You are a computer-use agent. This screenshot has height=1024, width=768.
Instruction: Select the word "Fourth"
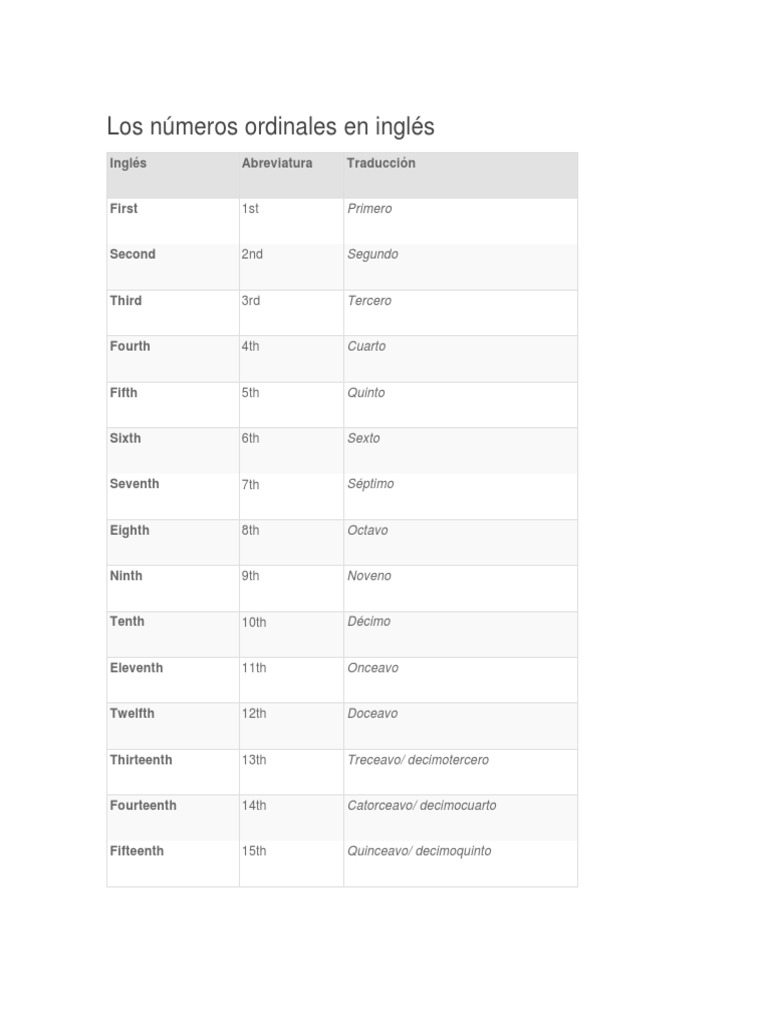[130, 347]
